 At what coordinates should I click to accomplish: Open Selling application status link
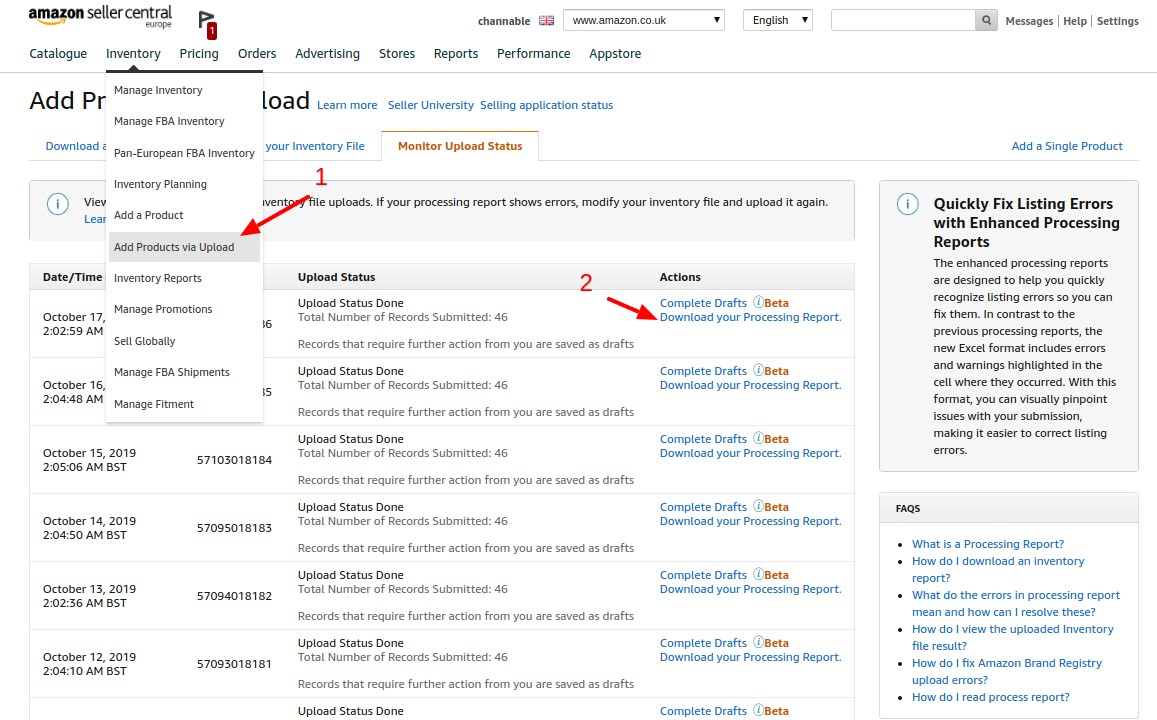(547, 105)
